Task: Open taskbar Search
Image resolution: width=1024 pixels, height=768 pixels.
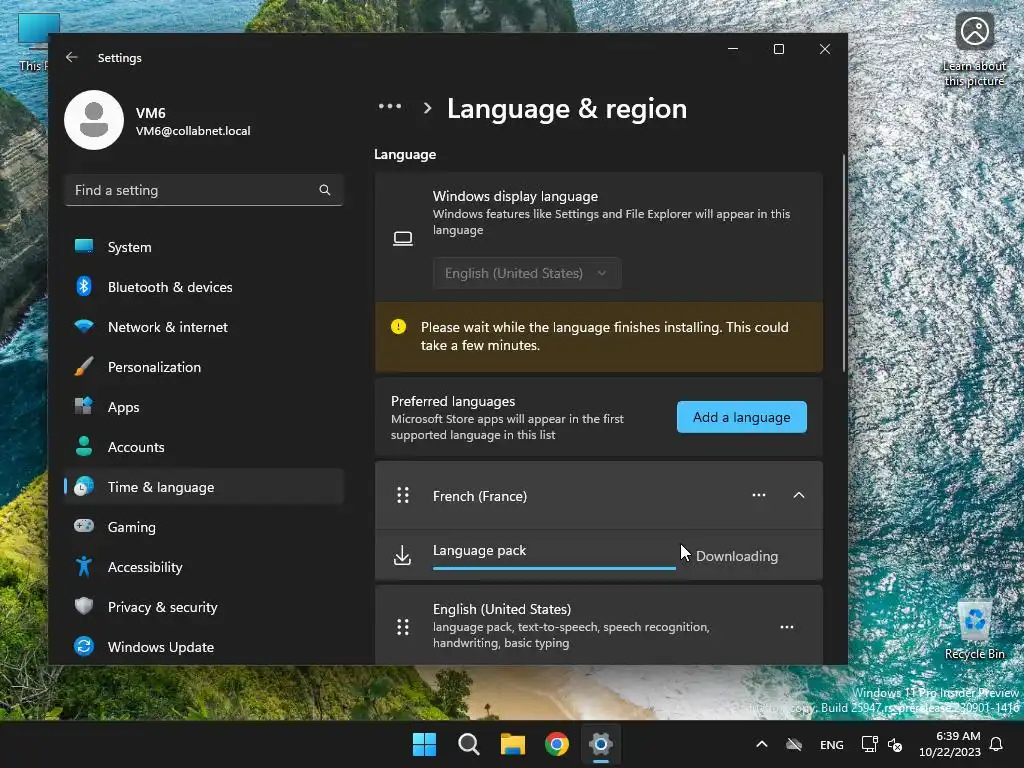Action: point(468,744)
